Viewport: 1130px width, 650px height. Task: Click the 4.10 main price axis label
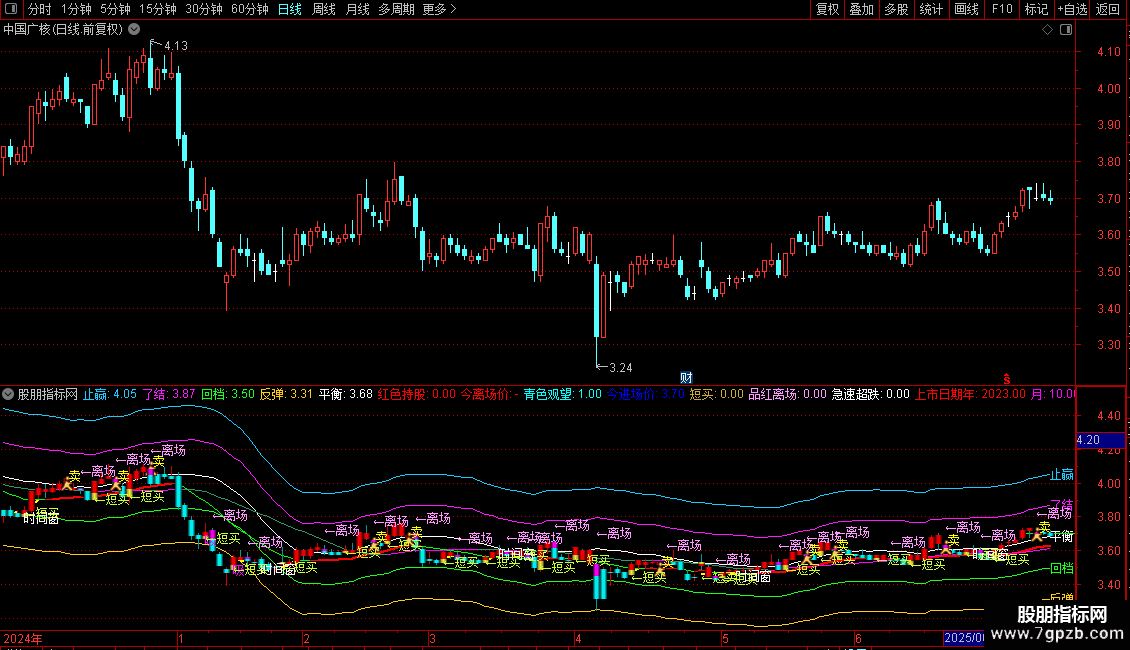coord(1108,52)
